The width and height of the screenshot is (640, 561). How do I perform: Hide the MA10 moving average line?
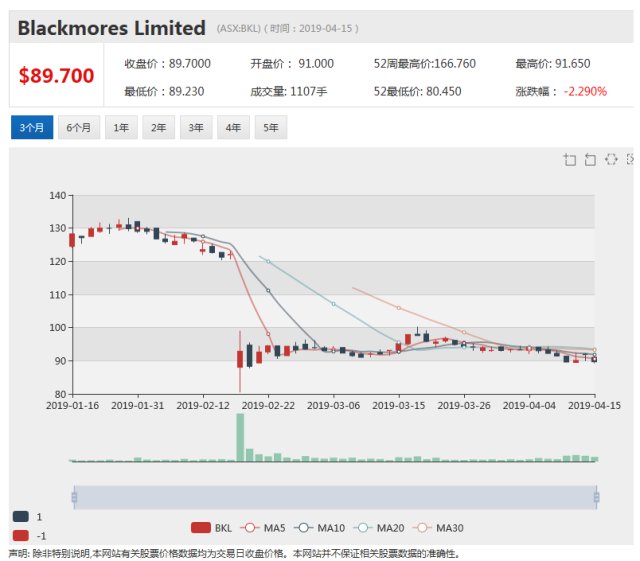click(x=327, y=527)
